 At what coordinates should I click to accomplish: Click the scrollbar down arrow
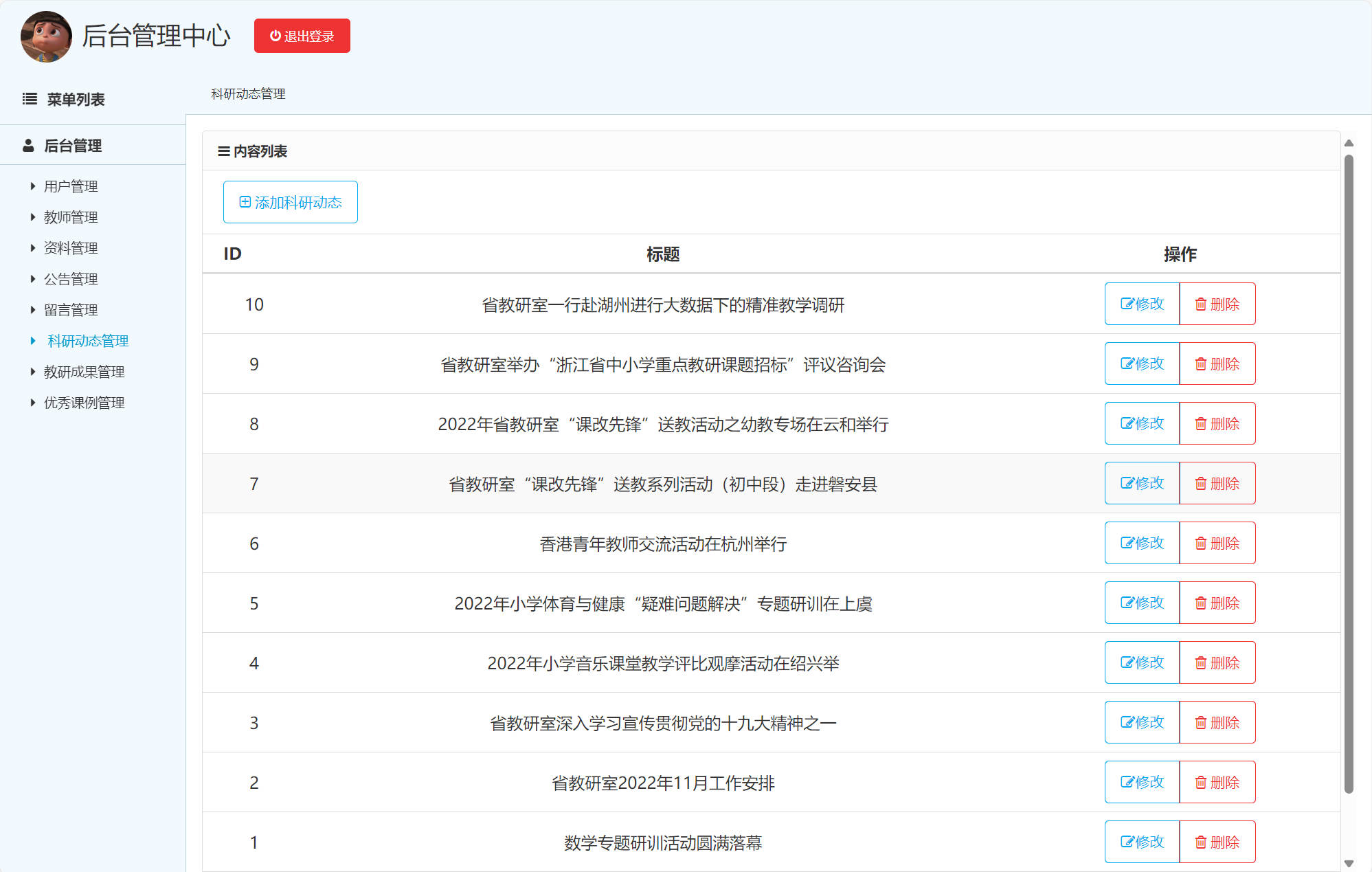point(1349,863)
